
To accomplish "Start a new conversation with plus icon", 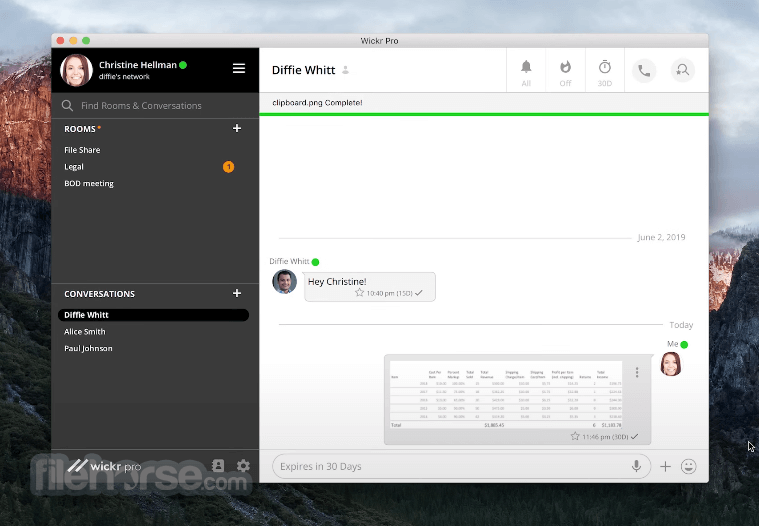I will click(237, 293).
